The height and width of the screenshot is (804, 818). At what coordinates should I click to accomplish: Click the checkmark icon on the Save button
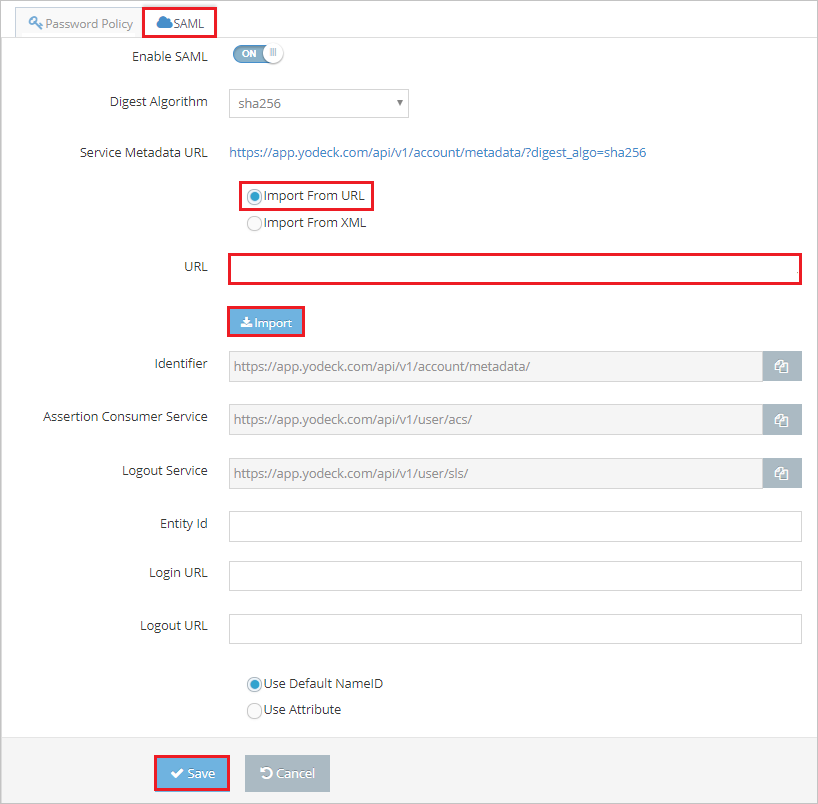pyautogui.click(x=176, y=772)
